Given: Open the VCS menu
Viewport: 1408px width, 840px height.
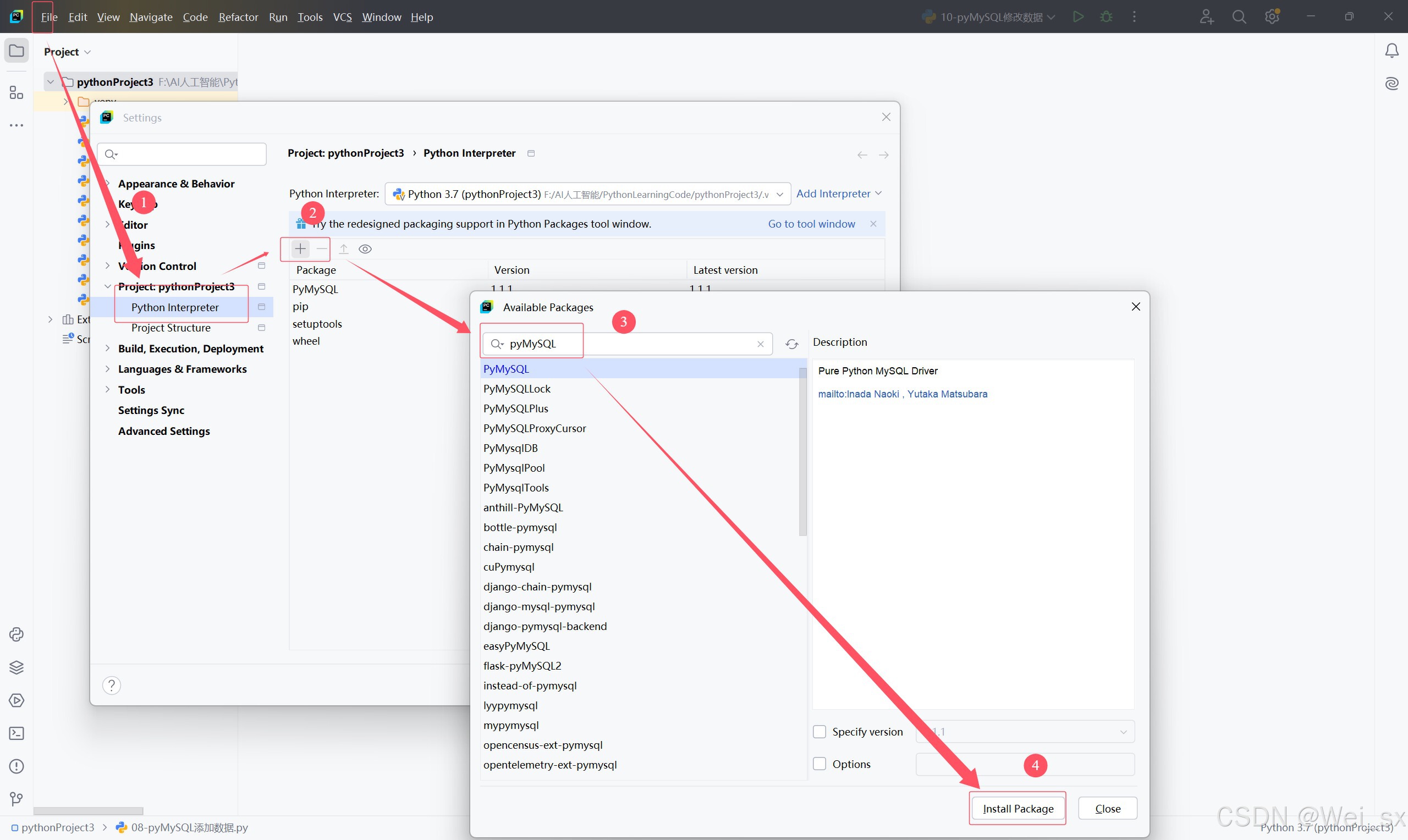Looking at the screenshot, I should (x=342, y=17).
